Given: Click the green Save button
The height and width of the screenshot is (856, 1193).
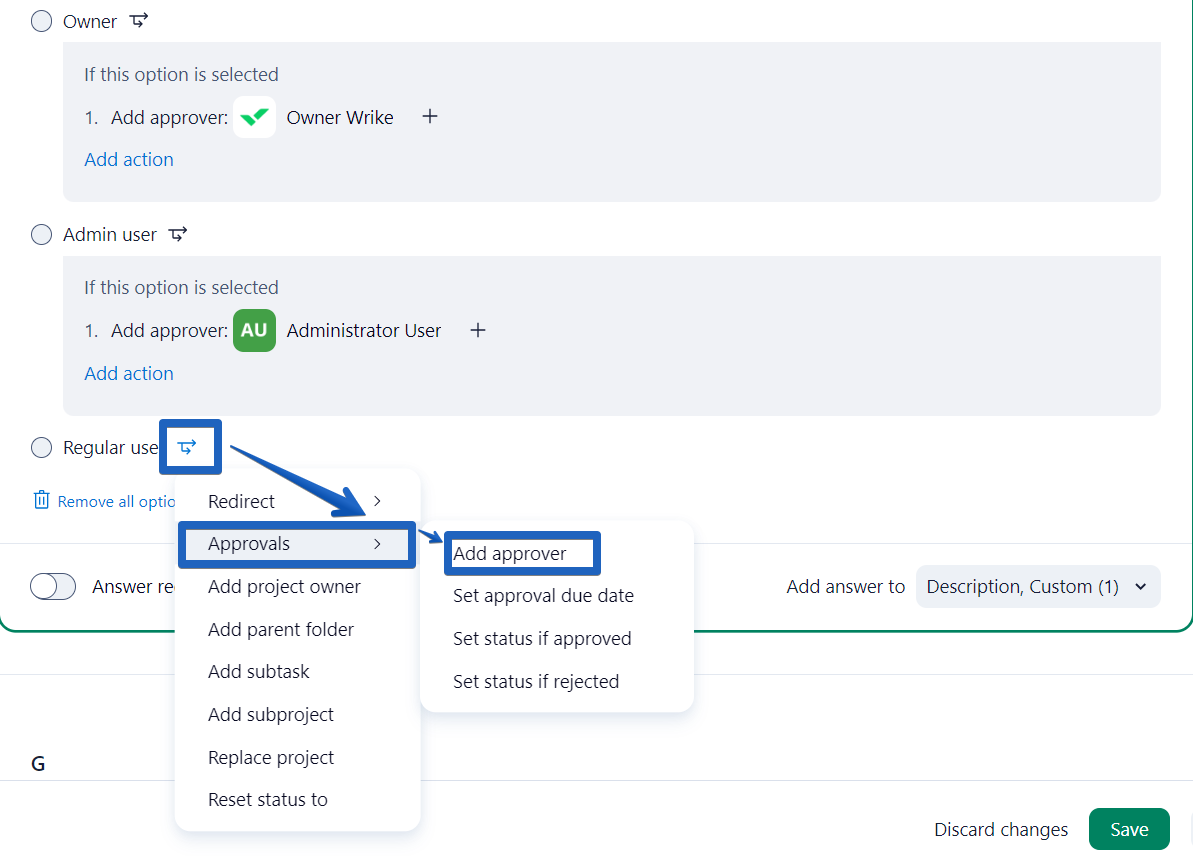Looking at the screenshot, I should pyautogui.click(x=1128, y=829).
